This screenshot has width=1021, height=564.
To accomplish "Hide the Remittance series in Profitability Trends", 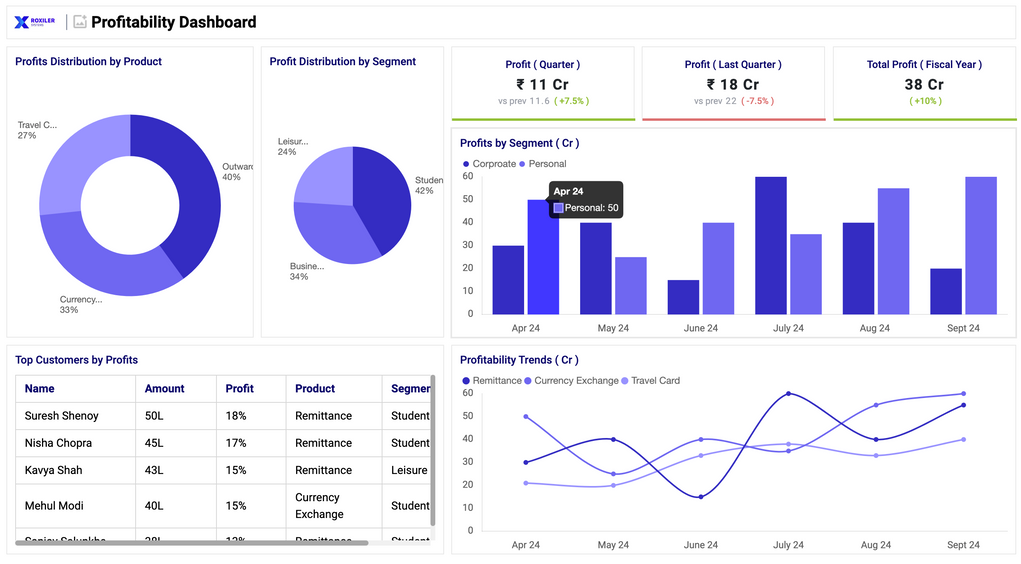I will tap(491, 381).
